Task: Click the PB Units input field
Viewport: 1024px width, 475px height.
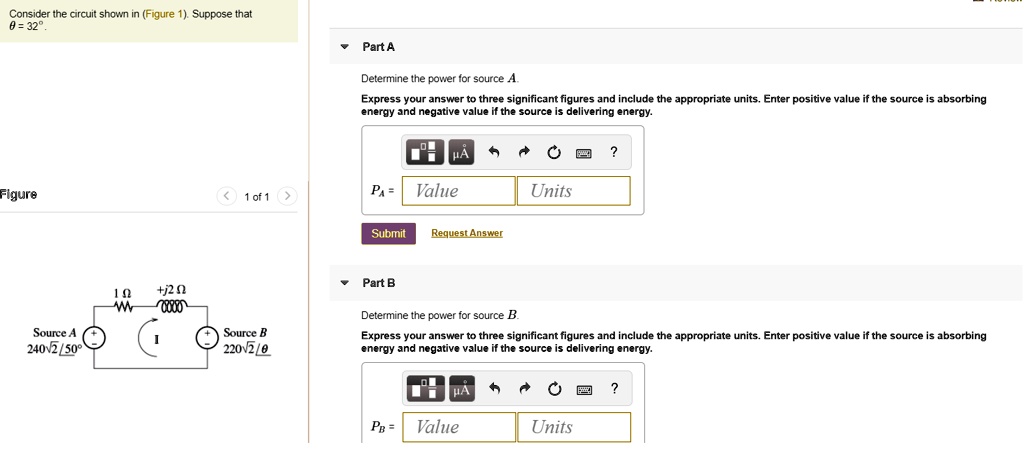Action: pos(574,427)
